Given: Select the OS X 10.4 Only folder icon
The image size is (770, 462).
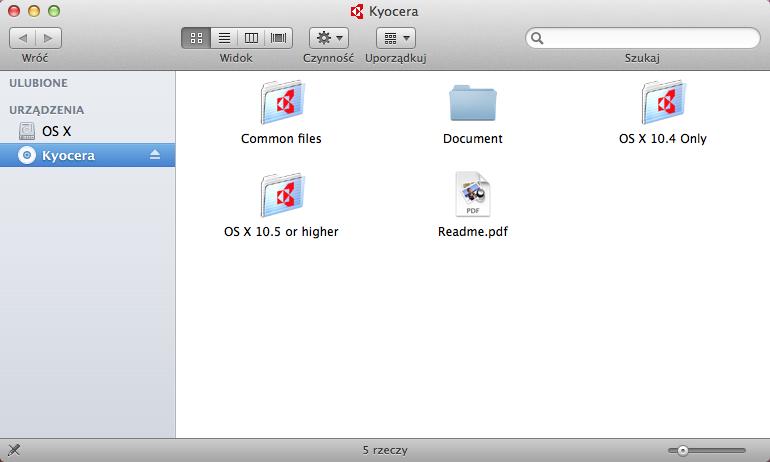Looking at the screenshot, I should [663, 103].
